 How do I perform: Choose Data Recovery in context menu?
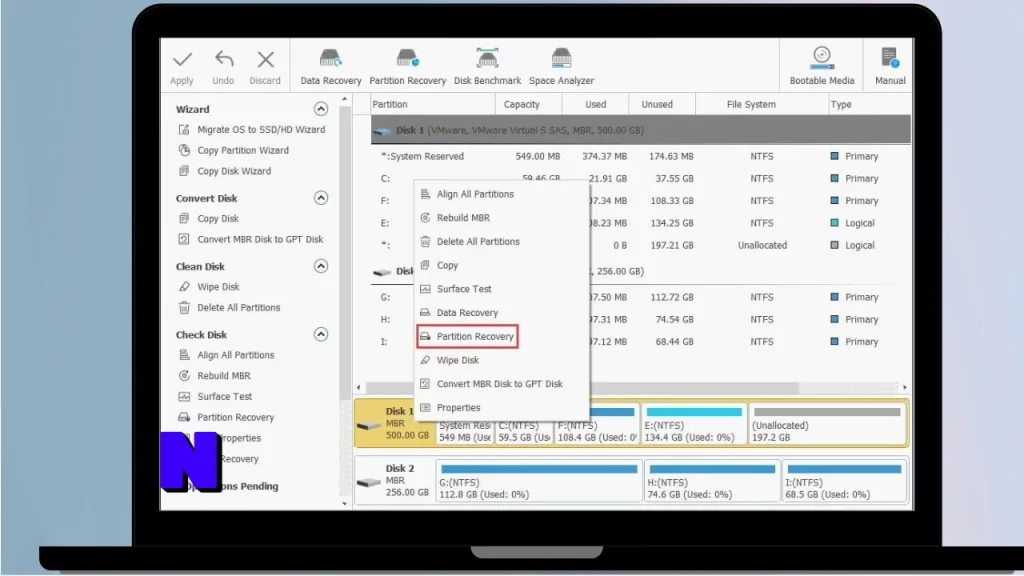click(502, 313)
